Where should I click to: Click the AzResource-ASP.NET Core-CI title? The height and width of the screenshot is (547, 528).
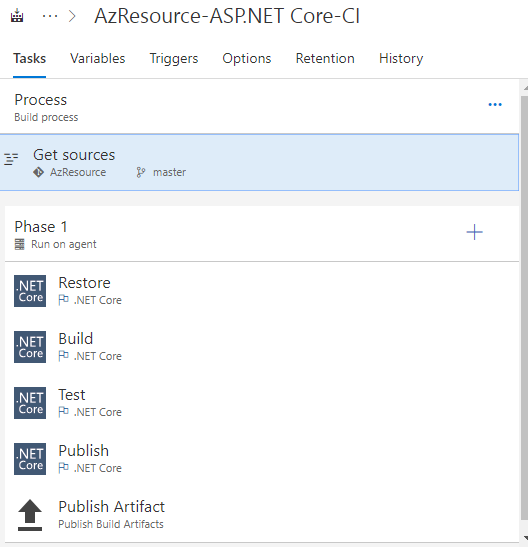point(227,16)
